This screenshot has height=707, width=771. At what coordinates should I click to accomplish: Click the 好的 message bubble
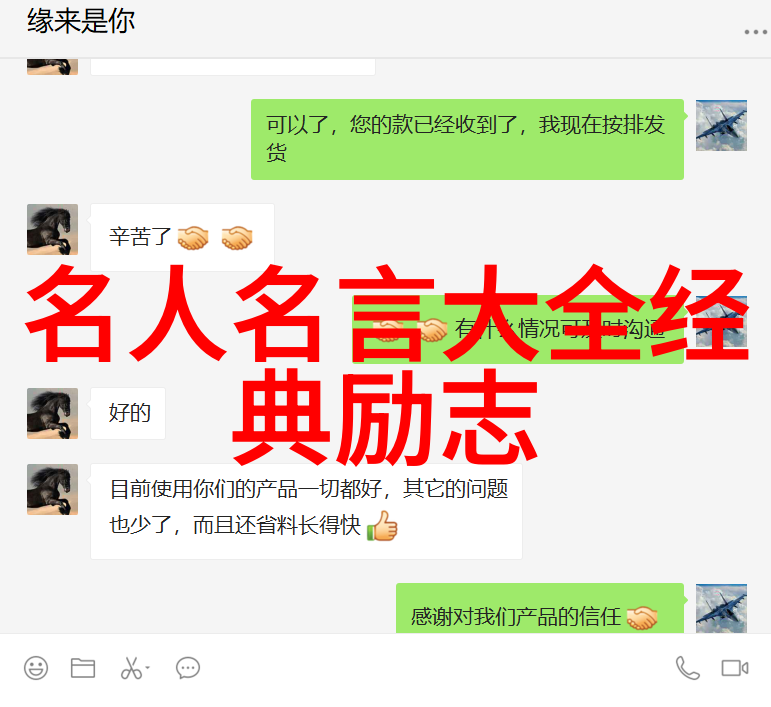[128, 413]
